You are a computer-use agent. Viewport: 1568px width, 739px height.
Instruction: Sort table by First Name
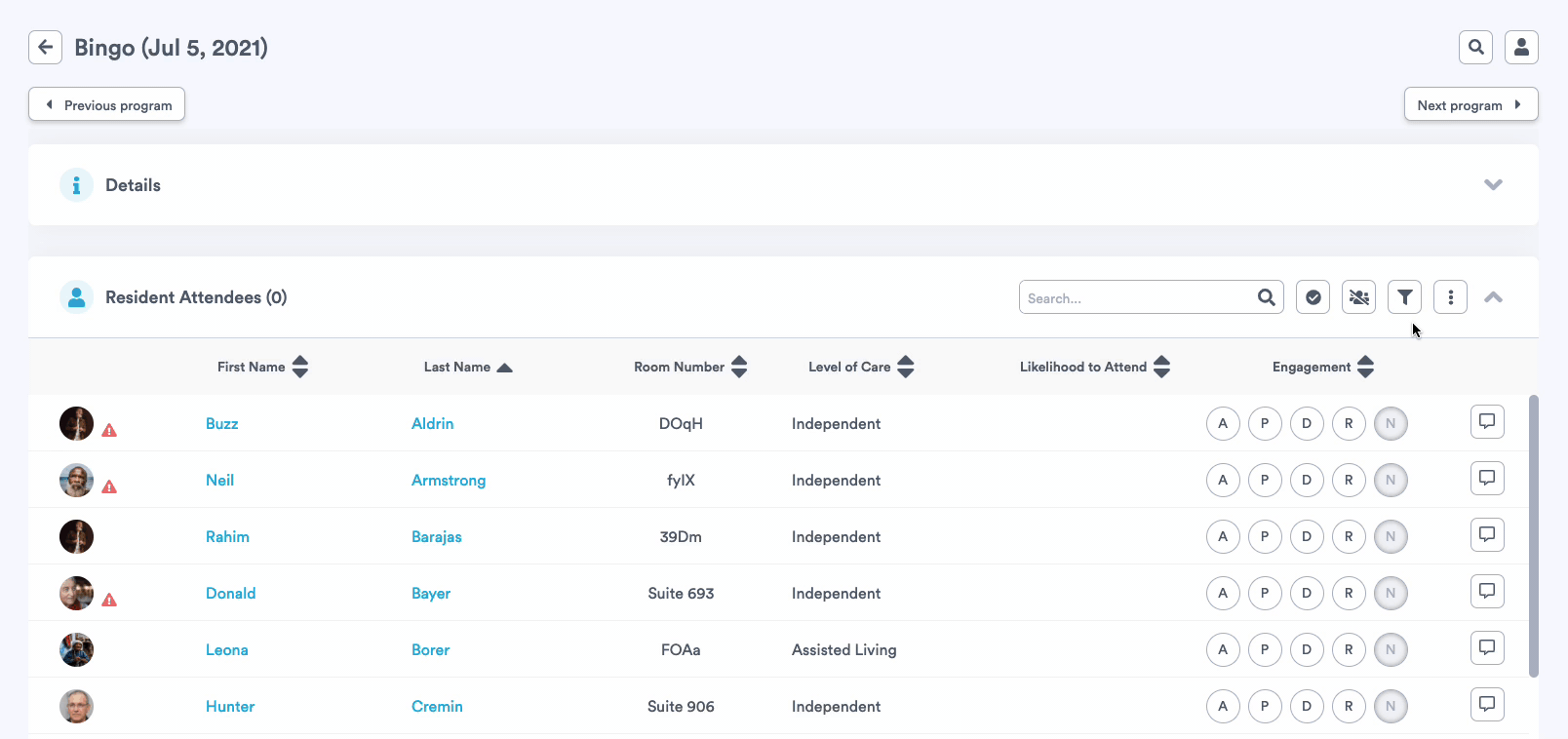coord(262,367)
